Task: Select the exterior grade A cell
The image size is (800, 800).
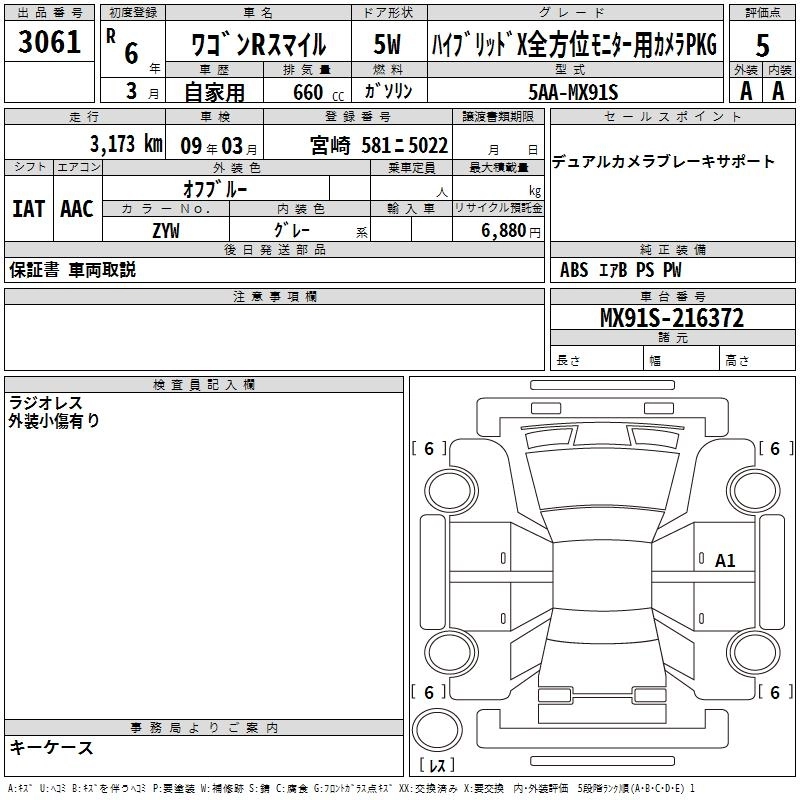Action: (745, 90)
